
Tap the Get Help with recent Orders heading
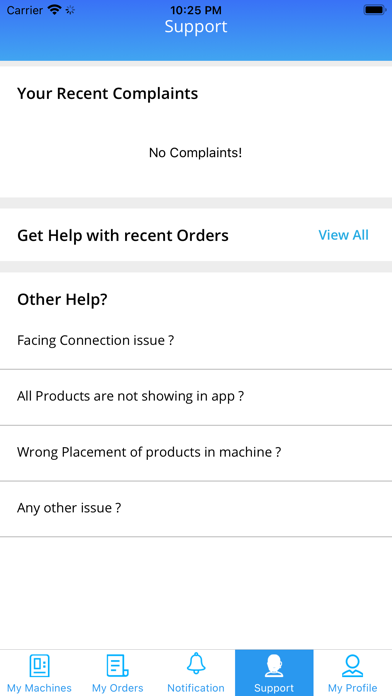123,235
